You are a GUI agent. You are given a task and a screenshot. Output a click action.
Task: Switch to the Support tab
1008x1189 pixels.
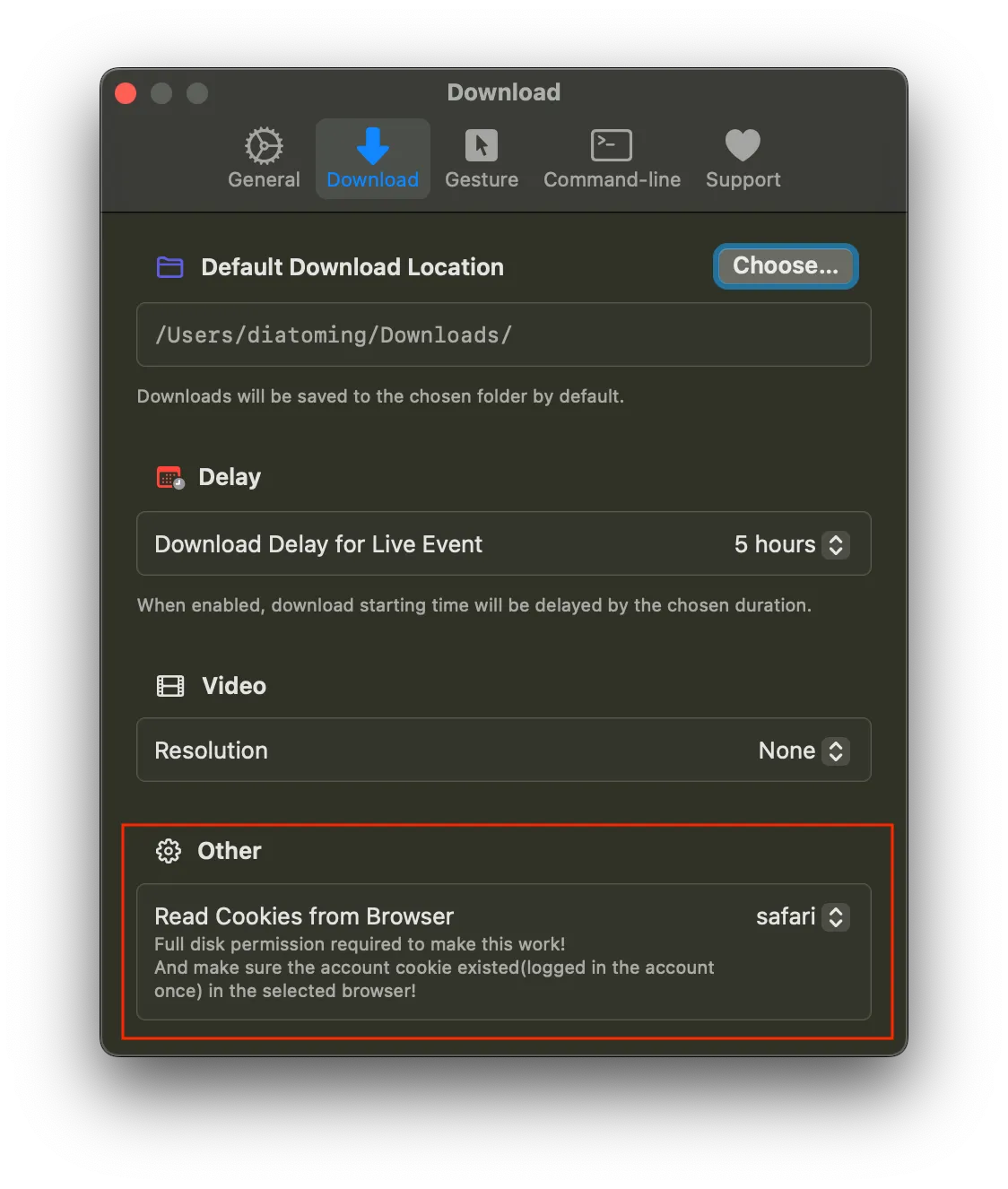[742, 158]
